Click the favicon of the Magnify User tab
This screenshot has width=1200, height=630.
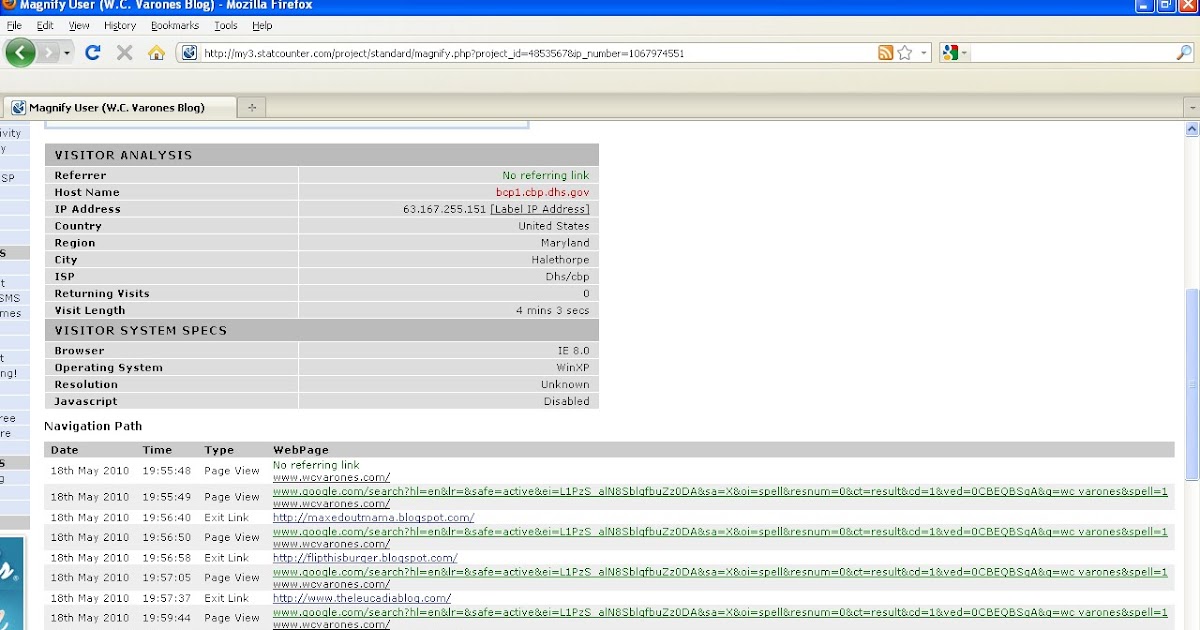point(18,107)
